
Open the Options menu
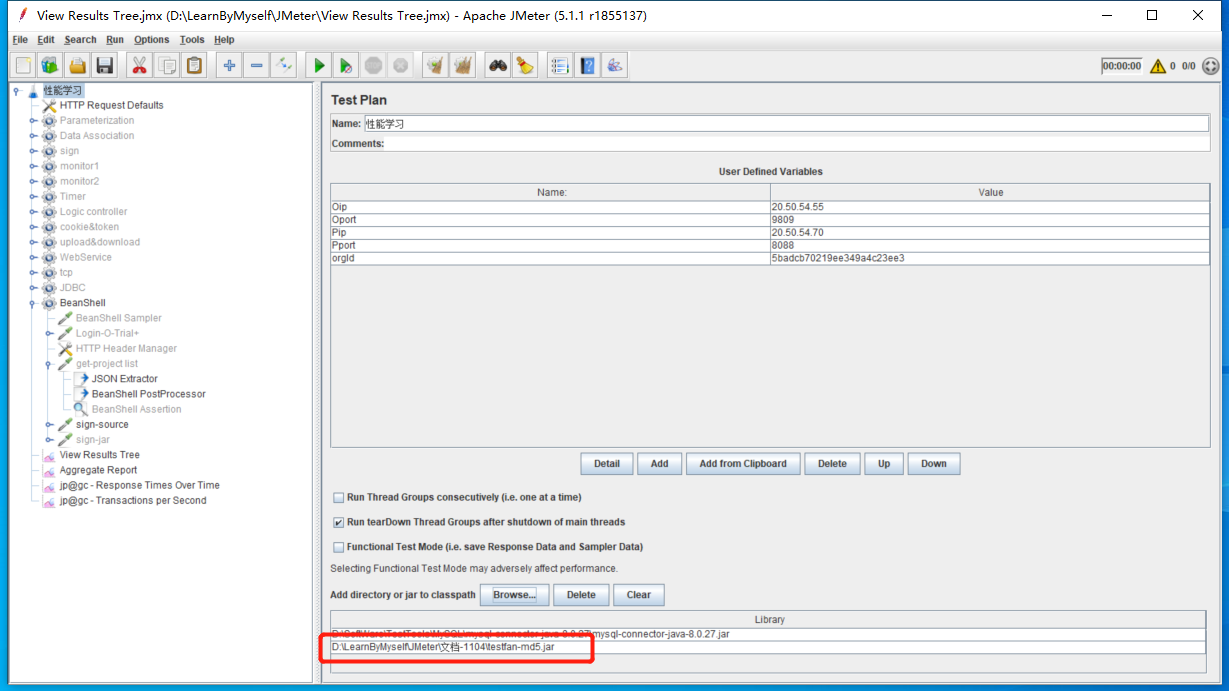[x=152, y=40]
